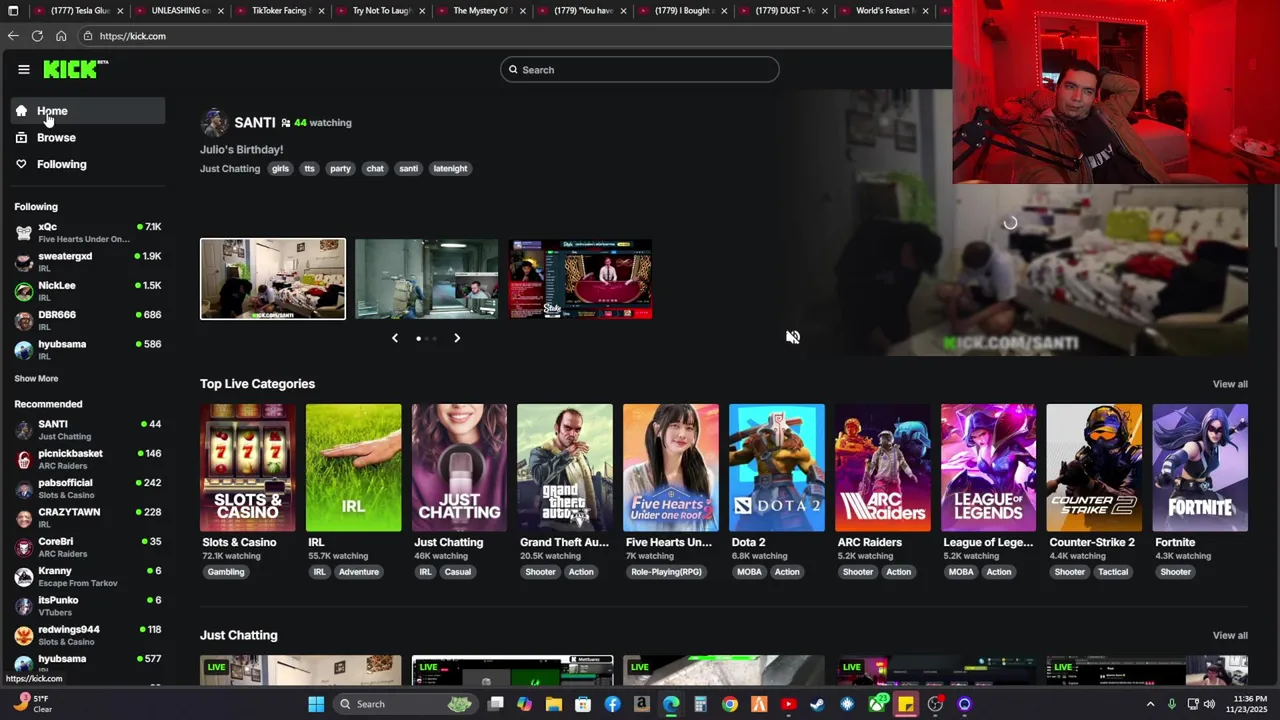The image size is (1280, 720).
Task: Select the casino featured stream thumbnail
Action: [x=581, y=279]
